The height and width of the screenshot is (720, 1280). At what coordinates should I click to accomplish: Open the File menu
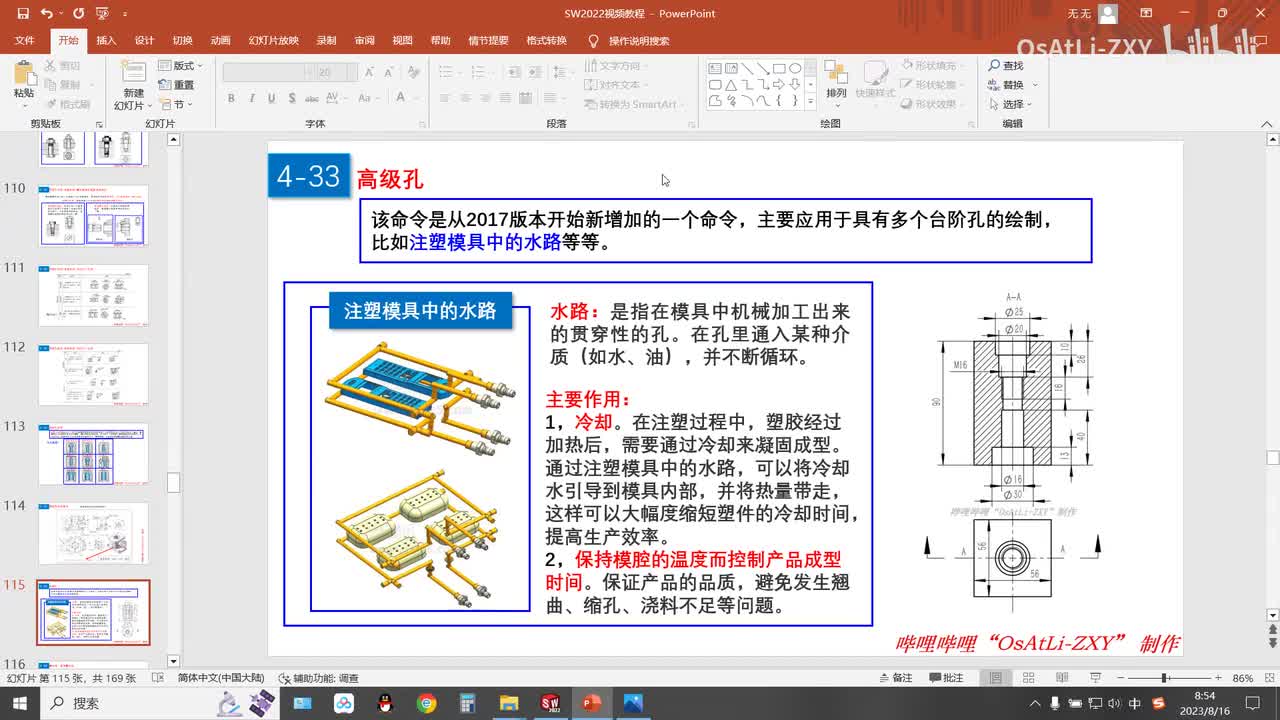25,41
